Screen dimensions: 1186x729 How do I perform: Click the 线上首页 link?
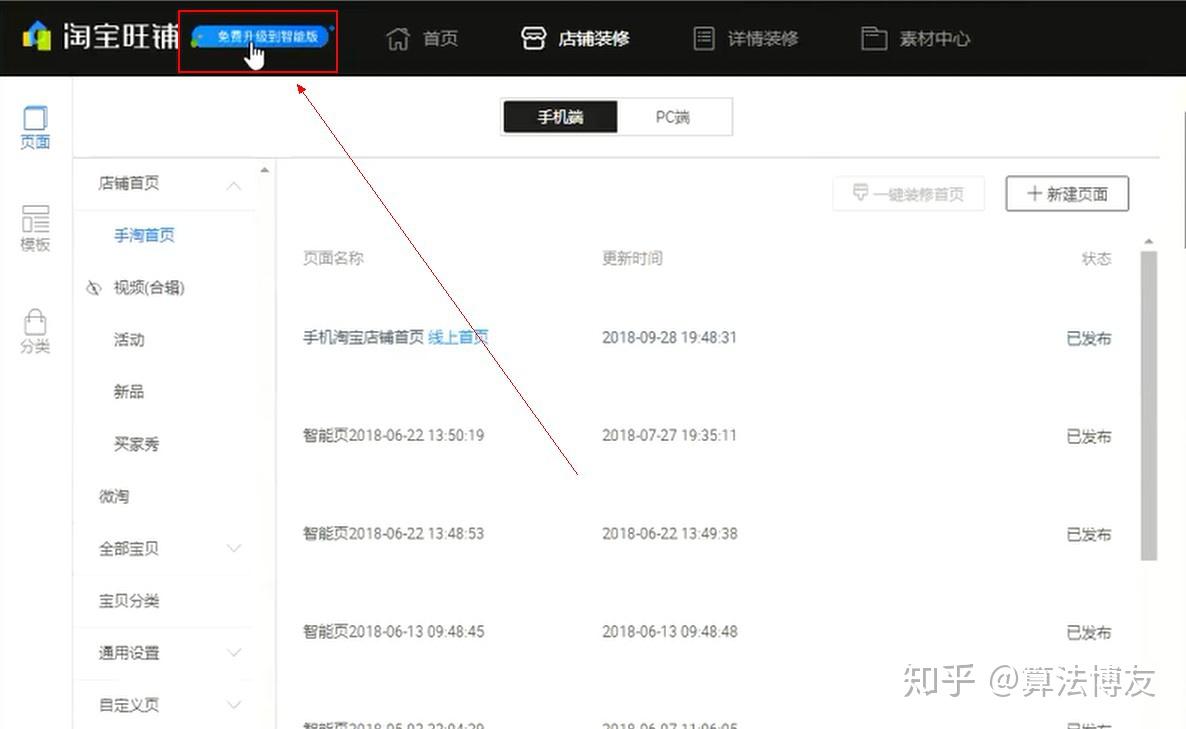(x=458, y=337)
